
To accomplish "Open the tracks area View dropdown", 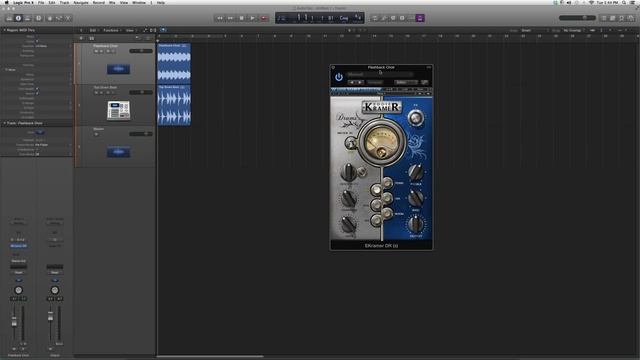I will click(x=131, y=30).
